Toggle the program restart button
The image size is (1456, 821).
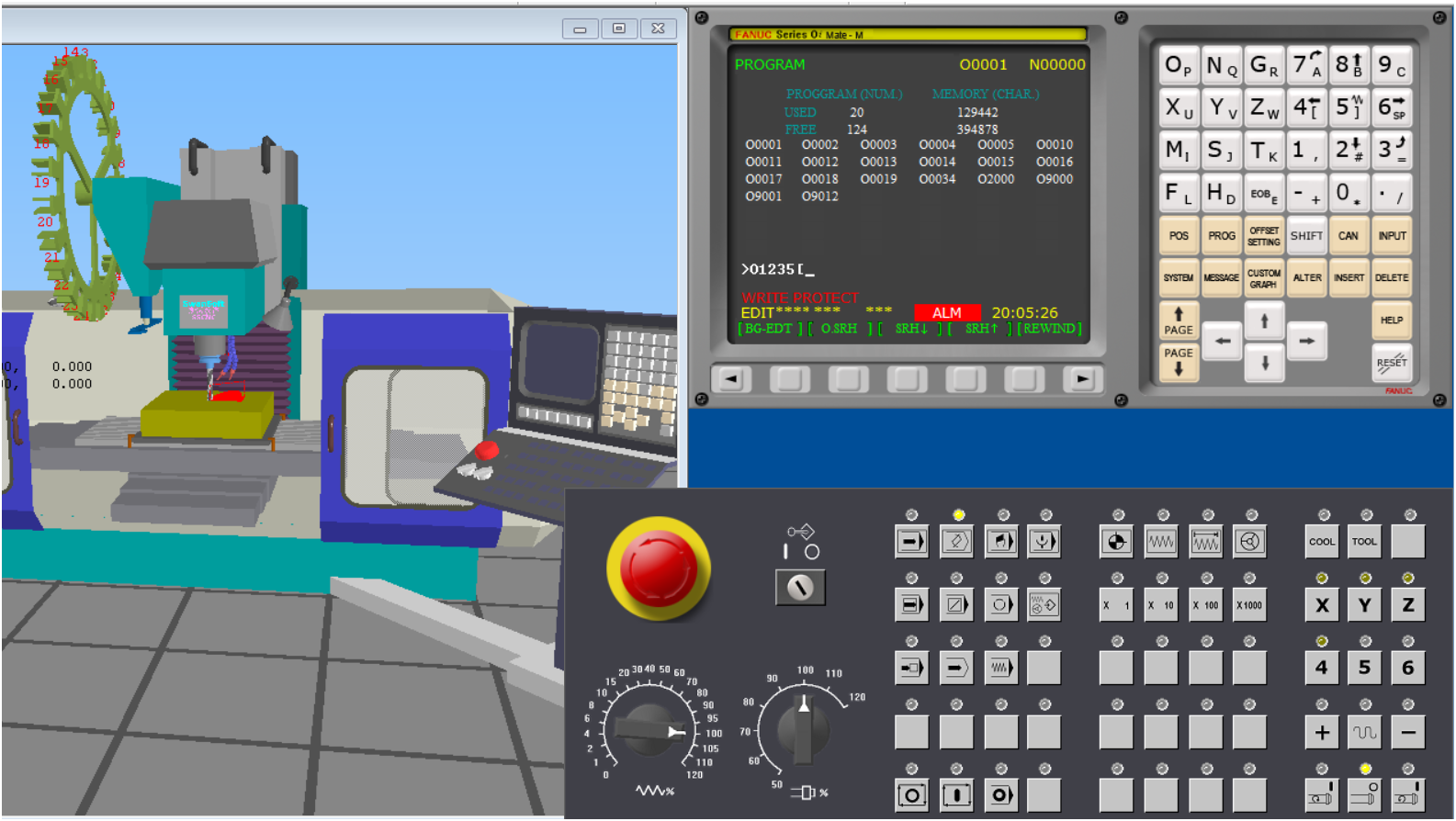coord(911,668)
